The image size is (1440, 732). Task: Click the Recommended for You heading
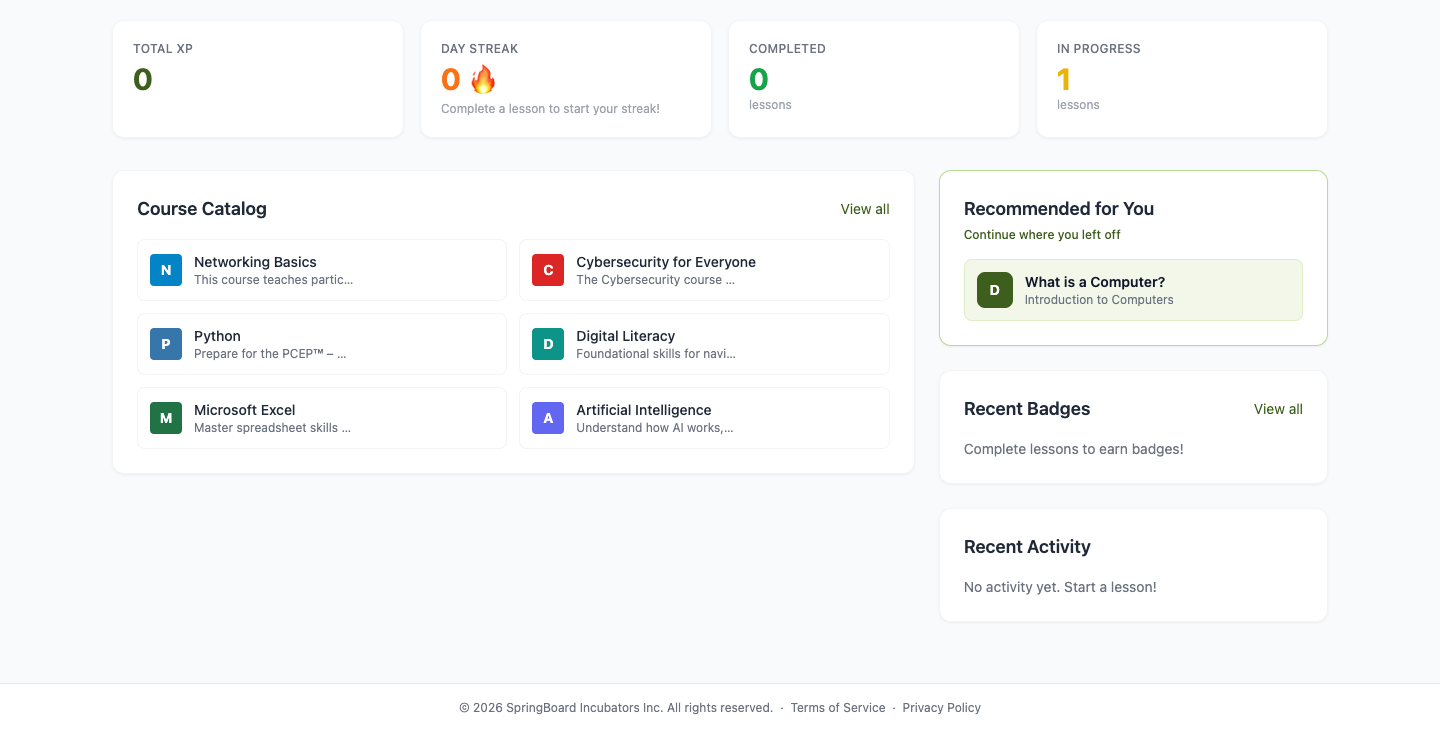pyautogui.click(x=1059, y=209)
